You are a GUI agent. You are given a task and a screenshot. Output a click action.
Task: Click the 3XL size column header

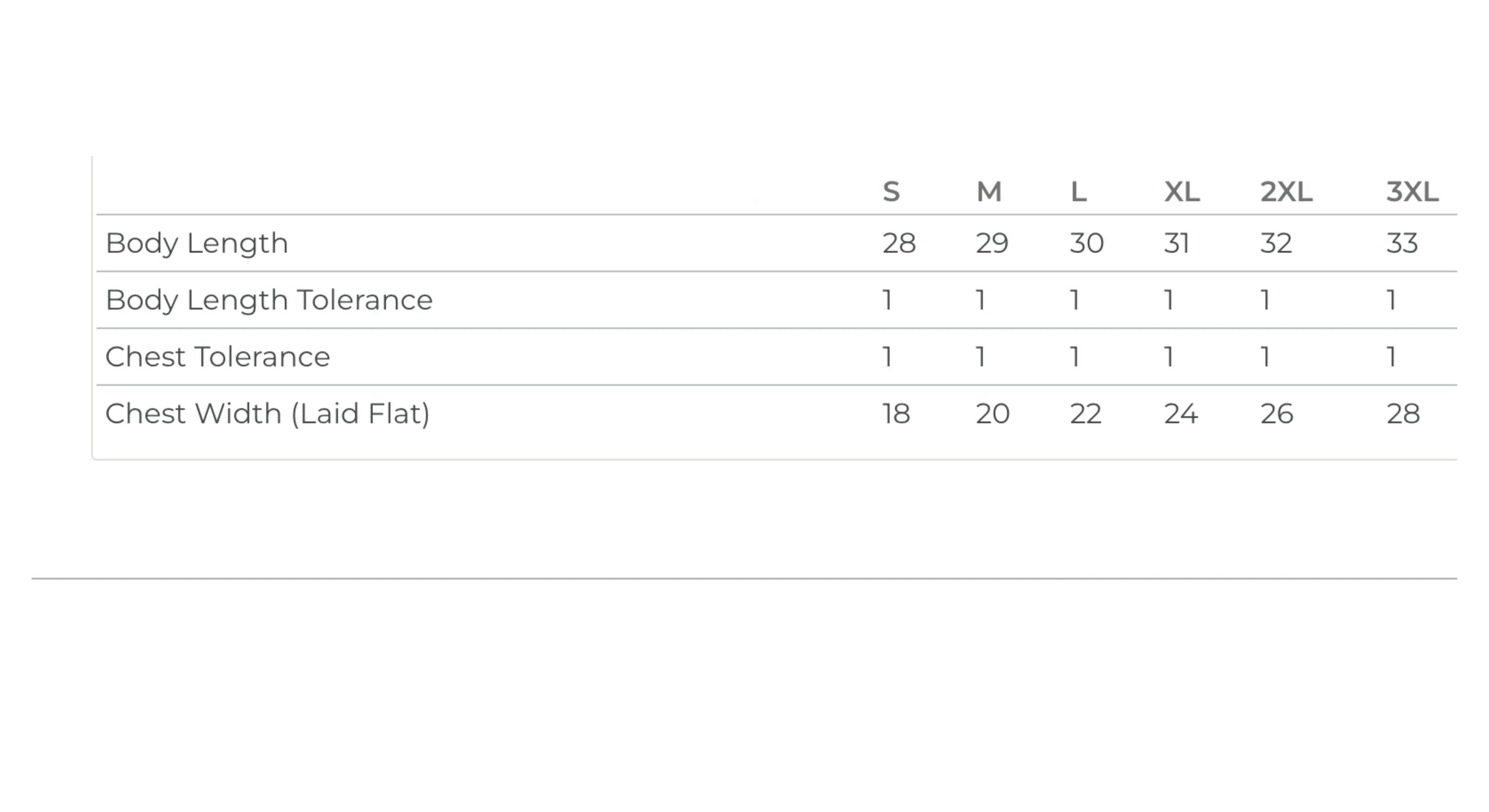pos(1412,192)
